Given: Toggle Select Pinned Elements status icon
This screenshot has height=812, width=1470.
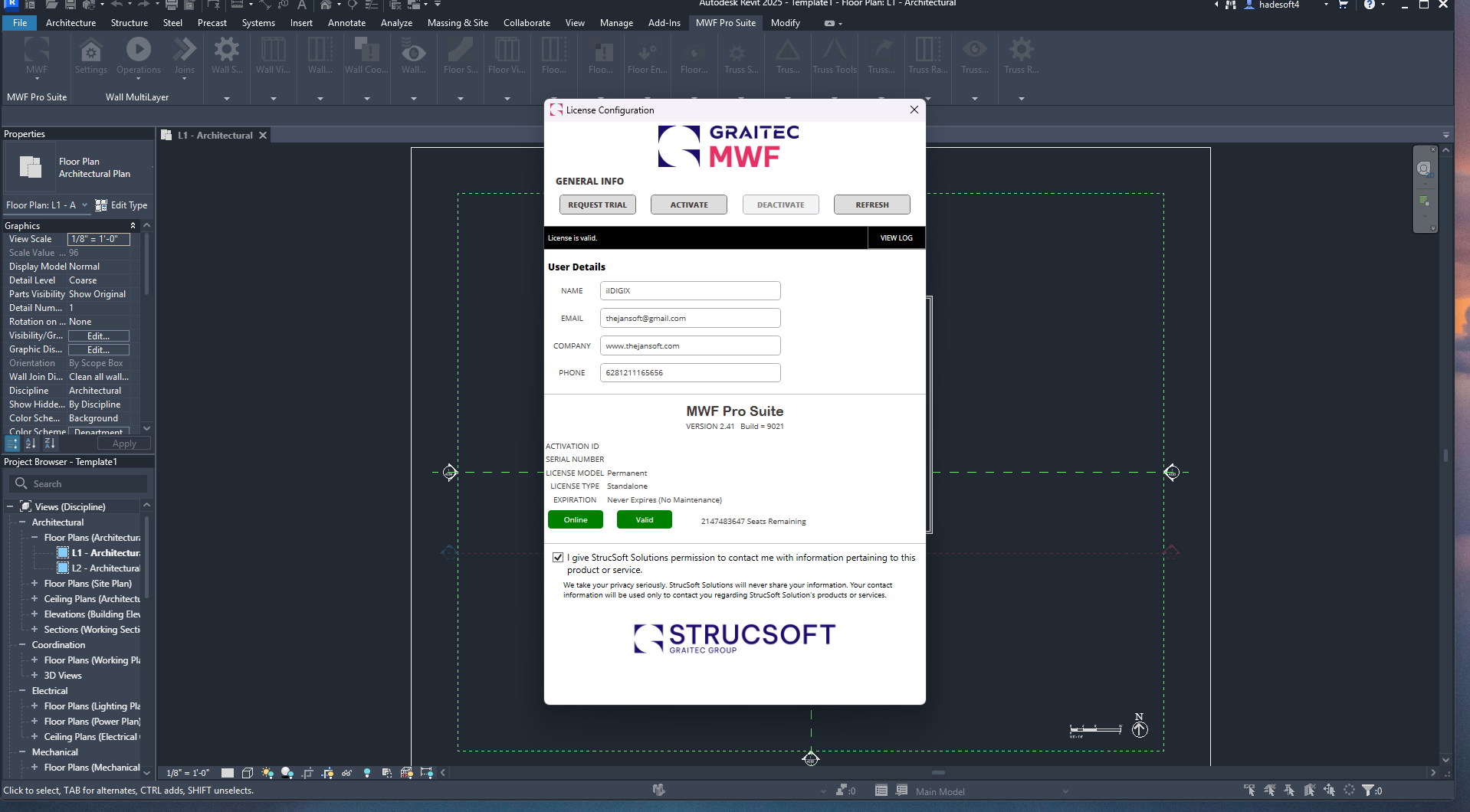Looking at the screenshot, I should [1290, 790].
